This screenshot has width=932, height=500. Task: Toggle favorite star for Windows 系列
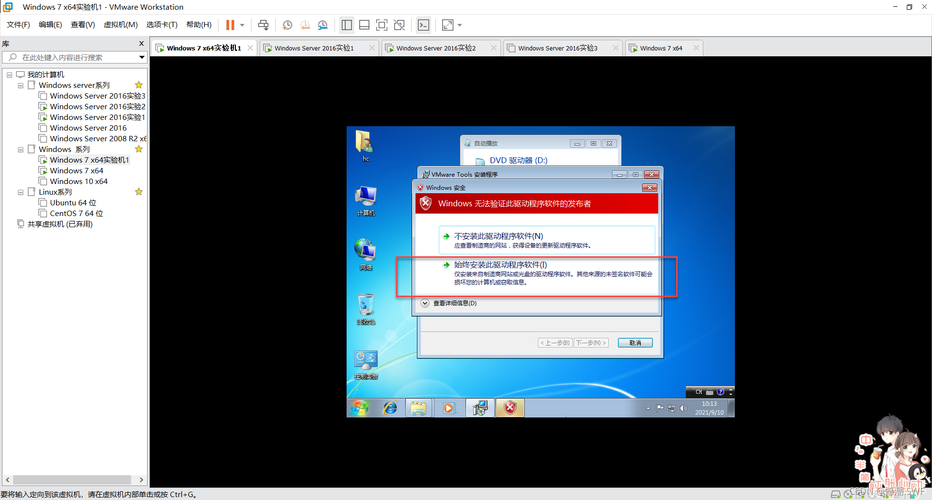[138, 149]
